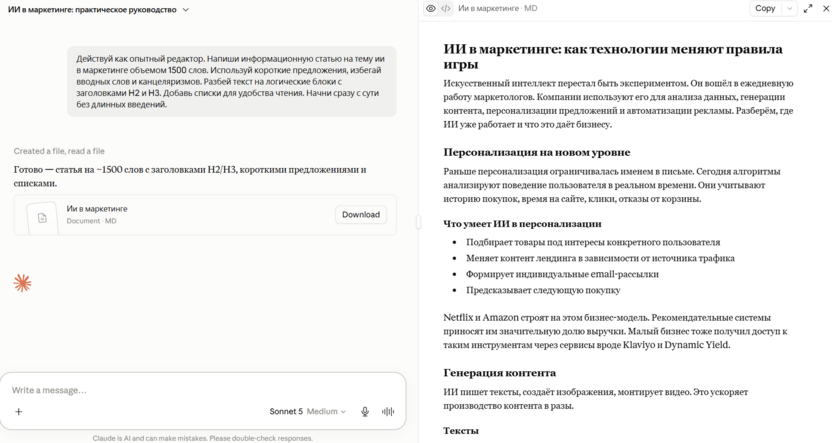Open the Ии в маркетинге document card
Image resolution: width=832 pixels, height=443 pixels.
[x=205, y=214]
